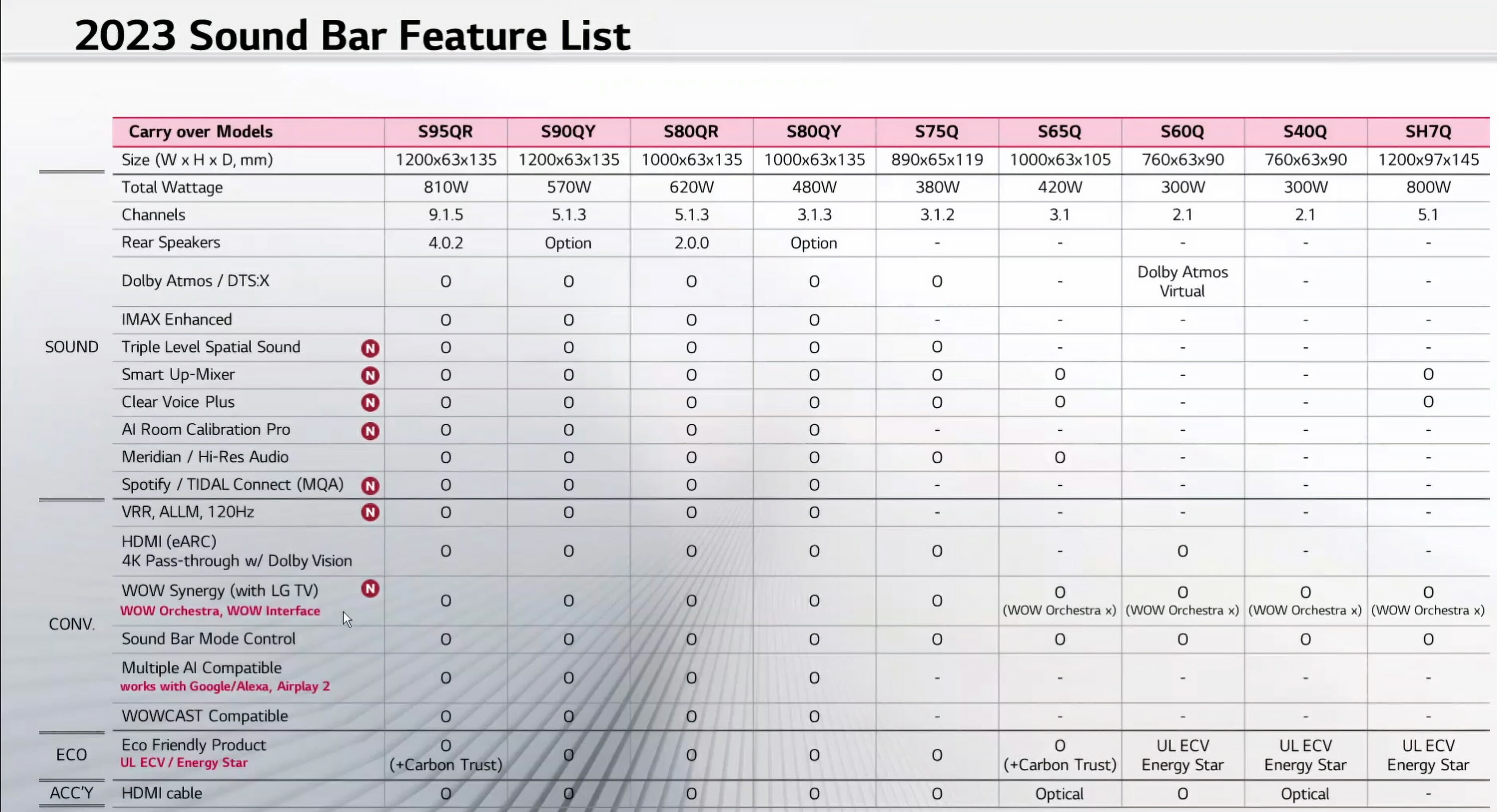Click the 480W wattage cell
The image size is (1497, 812).
[813, 187]
